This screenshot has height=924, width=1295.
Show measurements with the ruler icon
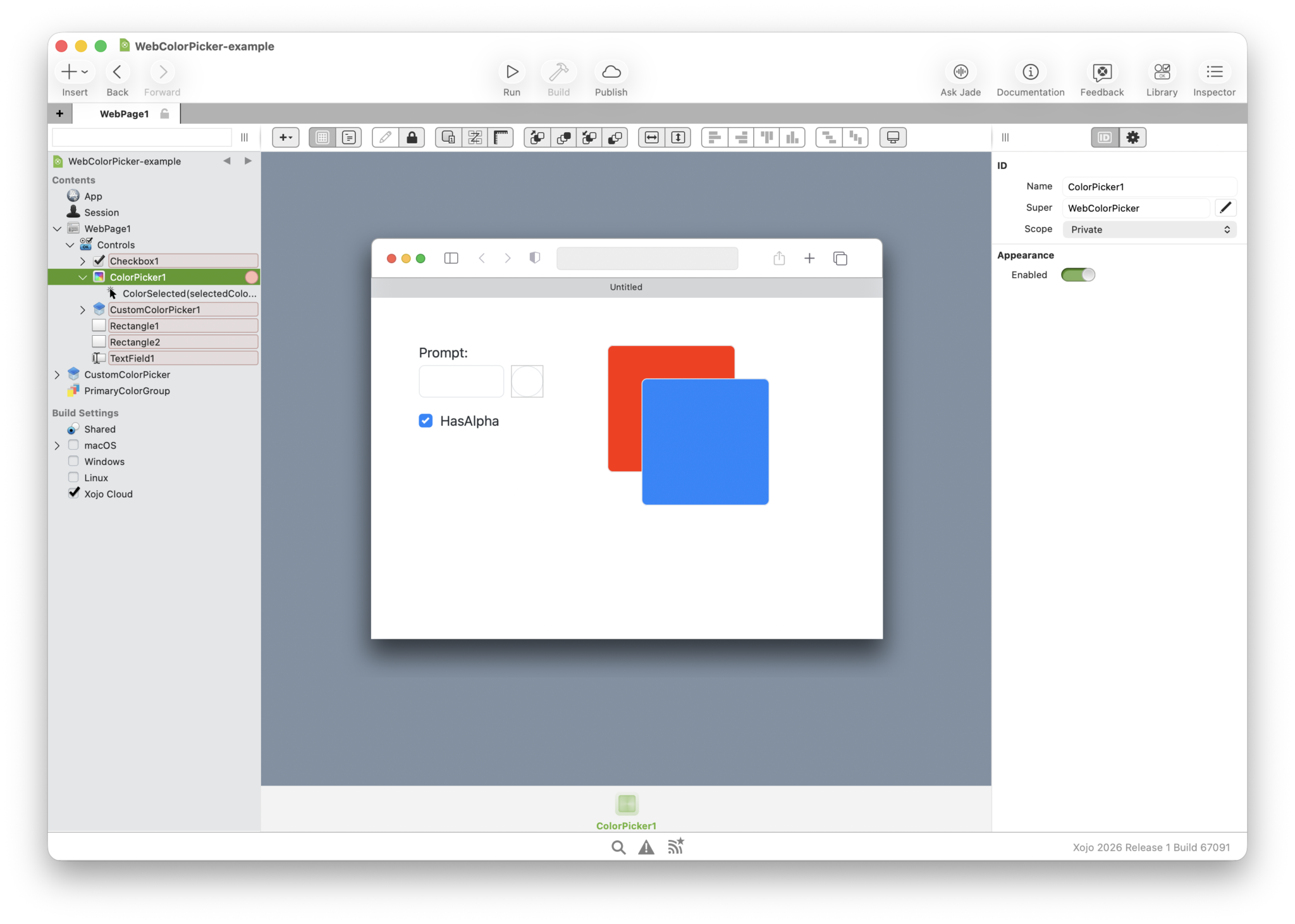[501, 137]
